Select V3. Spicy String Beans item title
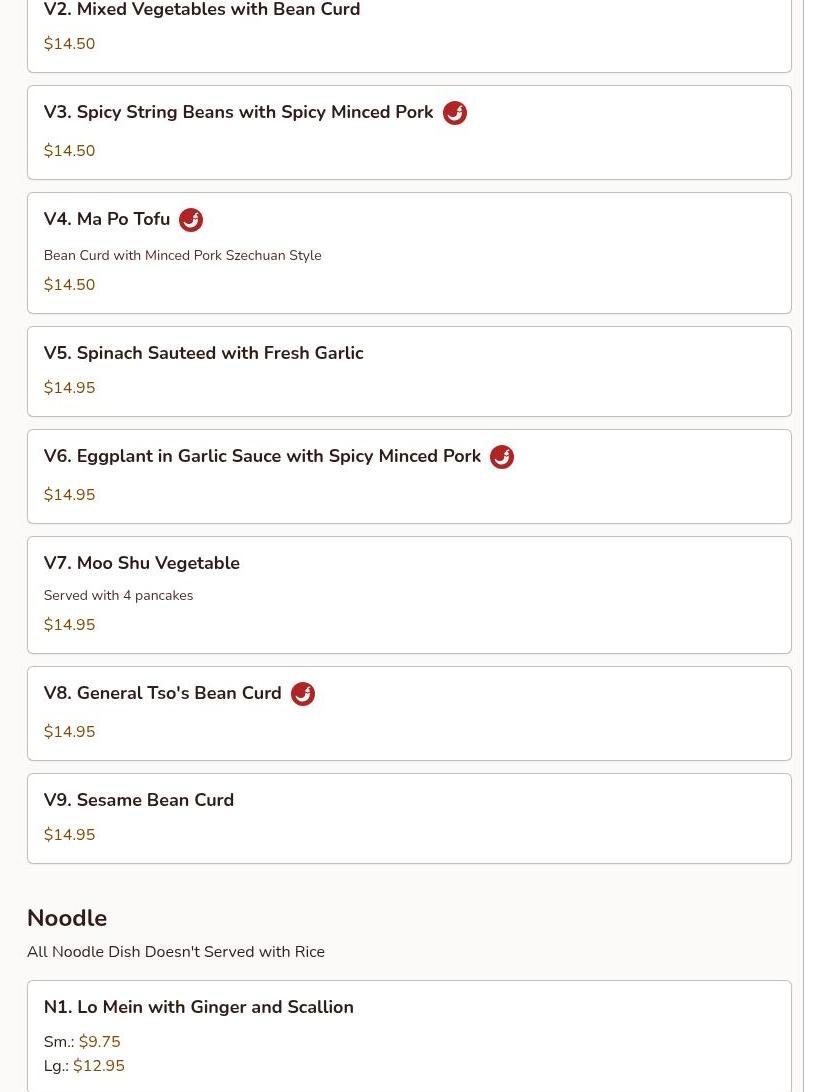824x1092 pixels. click(238, 112)
